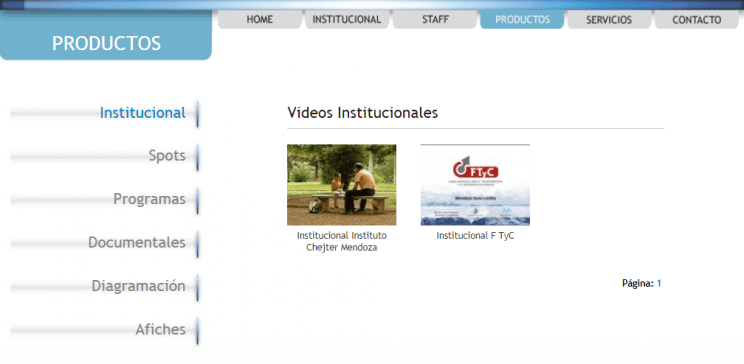Choose the Programas sidebar item

pos(149,199)
